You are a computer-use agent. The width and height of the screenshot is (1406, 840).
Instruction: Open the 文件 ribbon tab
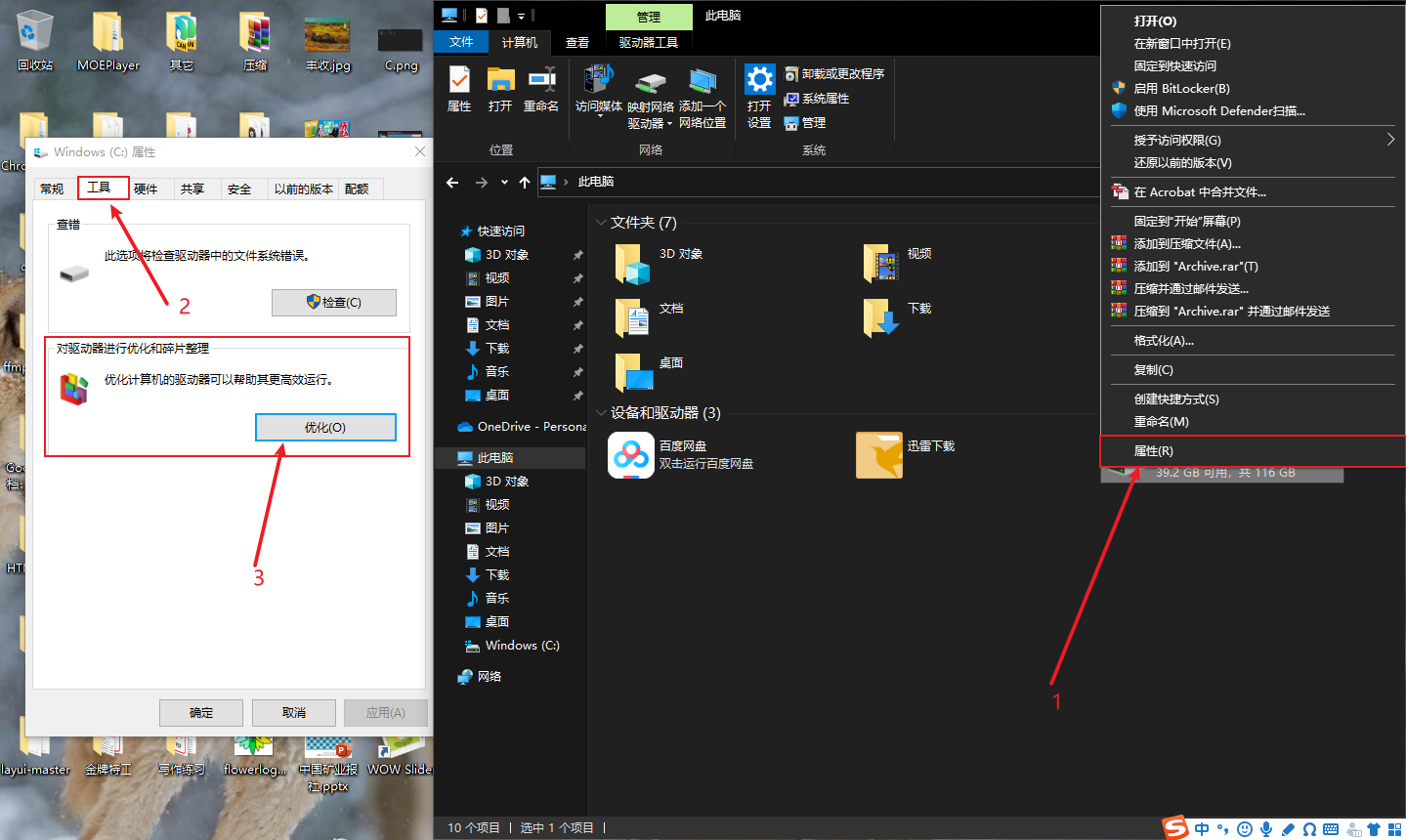coord(461,42)
